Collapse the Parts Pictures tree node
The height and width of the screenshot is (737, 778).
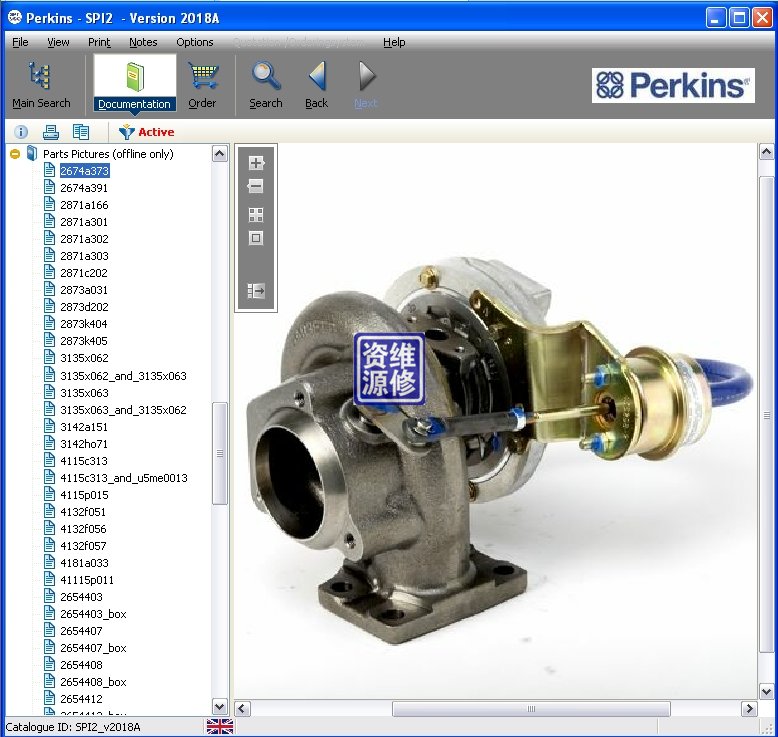click(15, 154)
